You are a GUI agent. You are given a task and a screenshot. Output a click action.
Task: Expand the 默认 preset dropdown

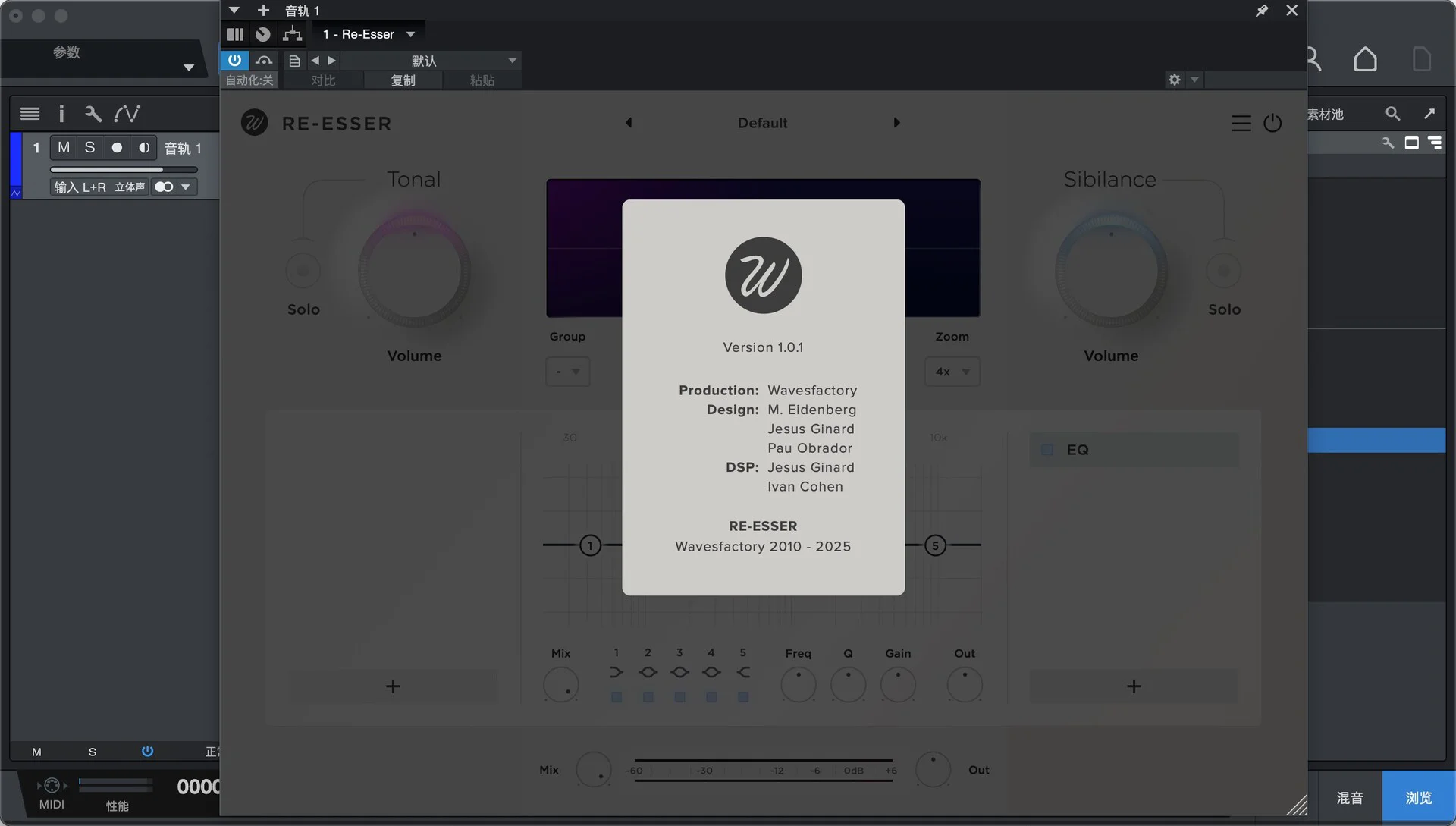512,61
